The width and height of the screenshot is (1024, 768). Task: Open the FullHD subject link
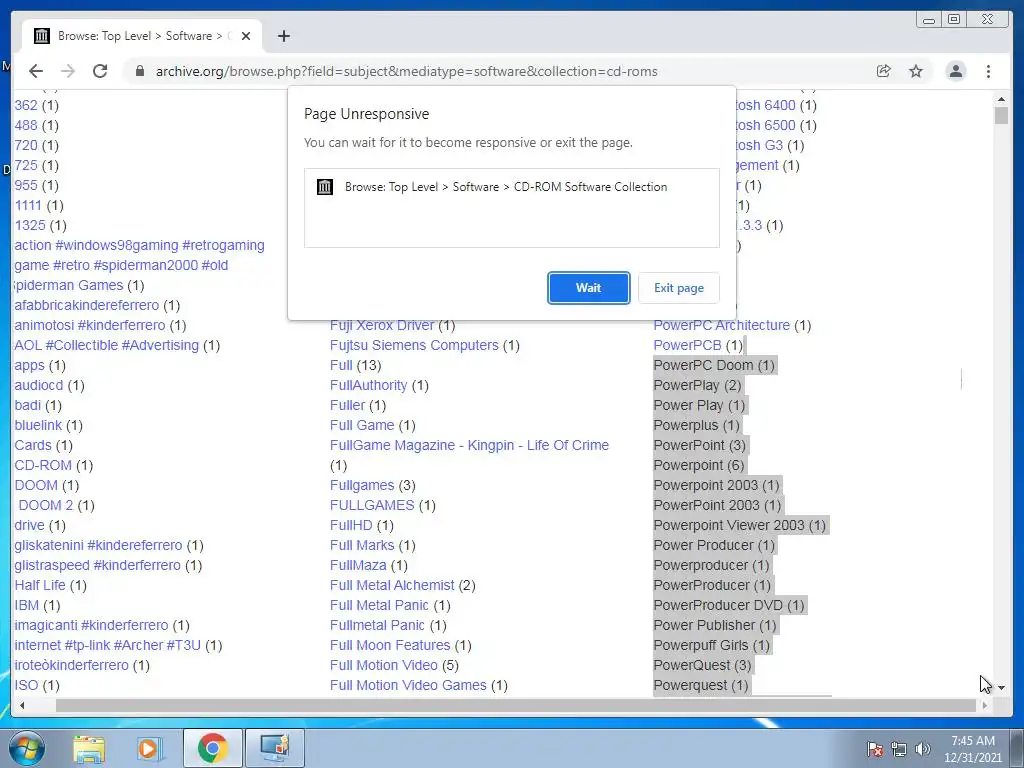pyautogui.click(x=351, y=525)
